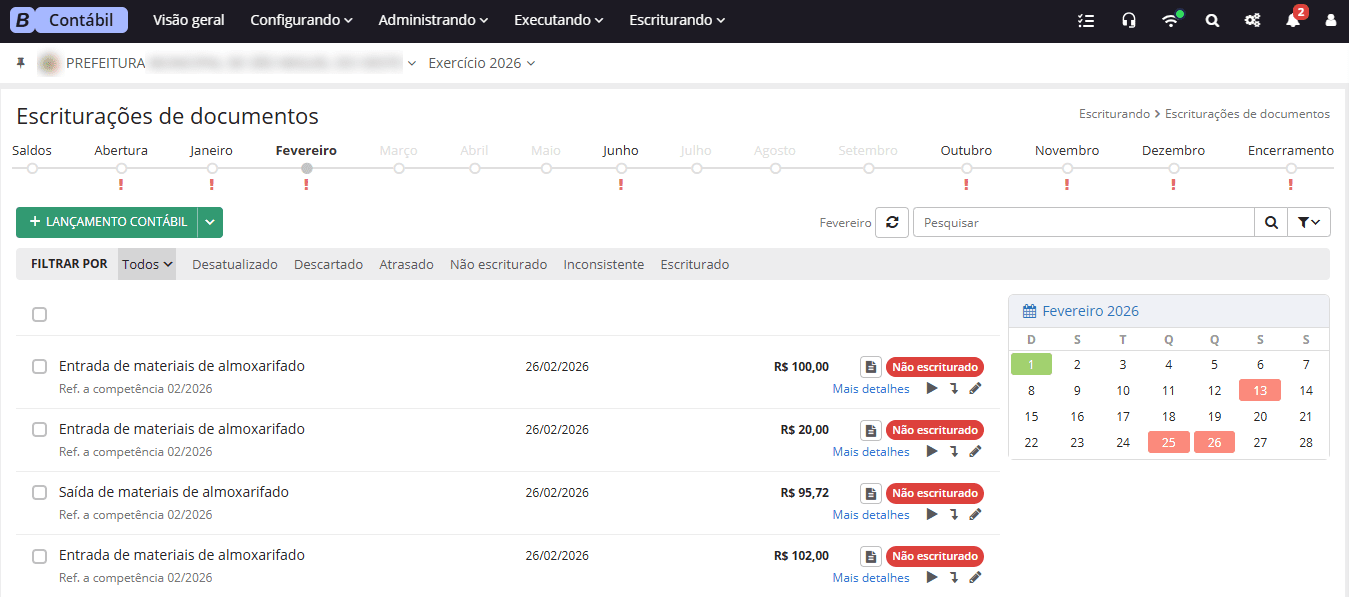Select checkbox of the R$ 102,00 entry

point(39,556)
